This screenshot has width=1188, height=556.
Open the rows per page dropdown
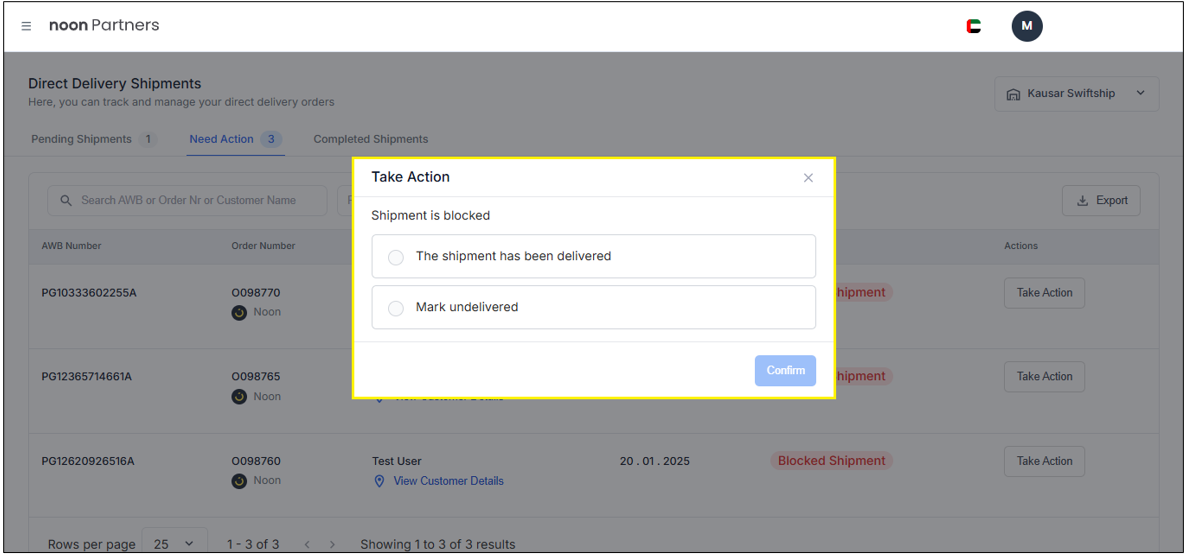coord(174,544)
